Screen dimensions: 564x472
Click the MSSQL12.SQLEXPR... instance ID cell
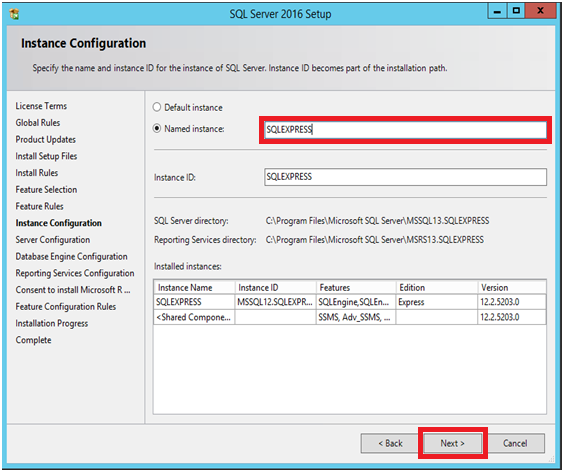click(275, 302)
